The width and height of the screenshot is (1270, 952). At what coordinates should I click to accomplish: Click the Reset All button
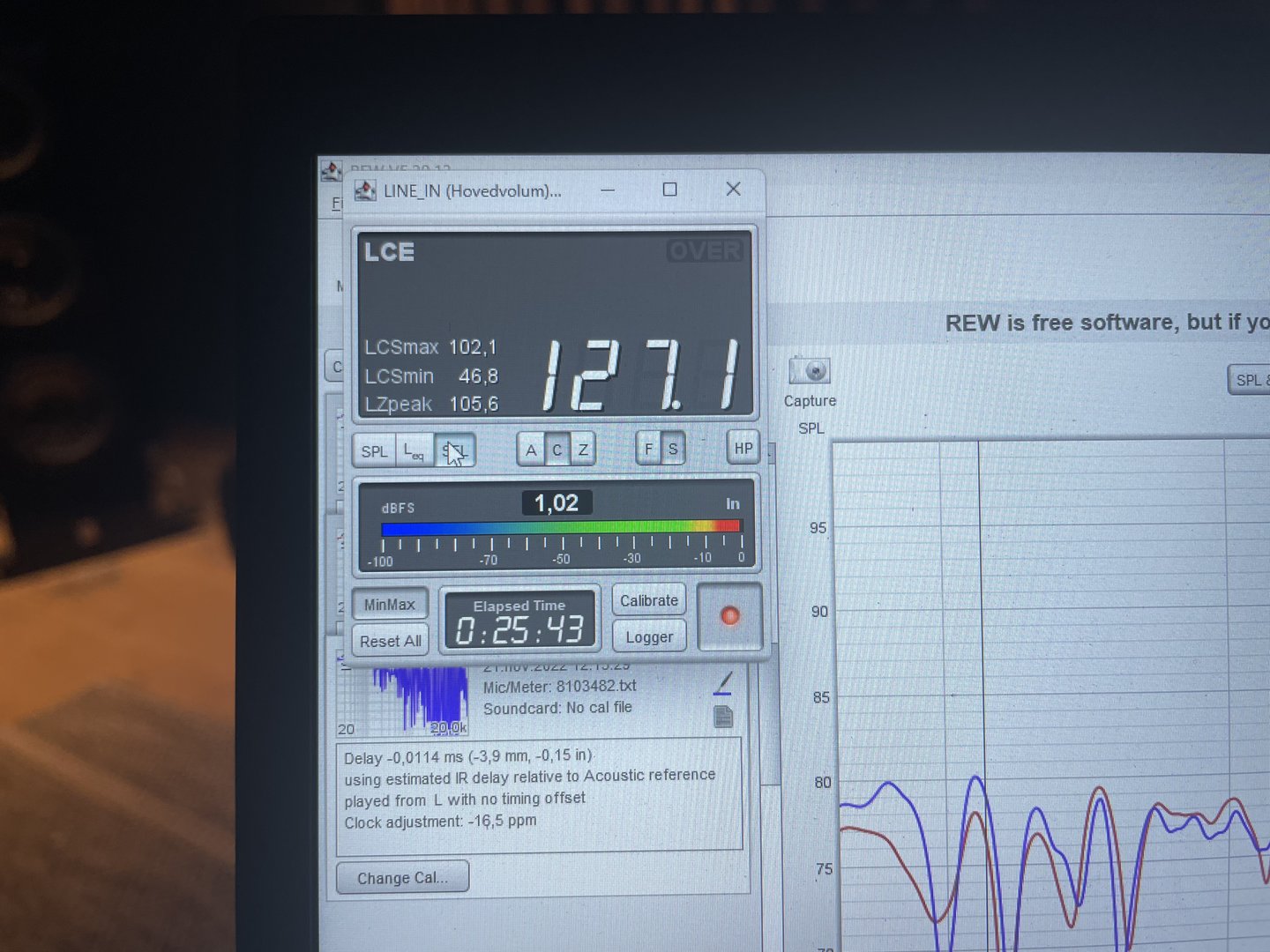(391, 641)
